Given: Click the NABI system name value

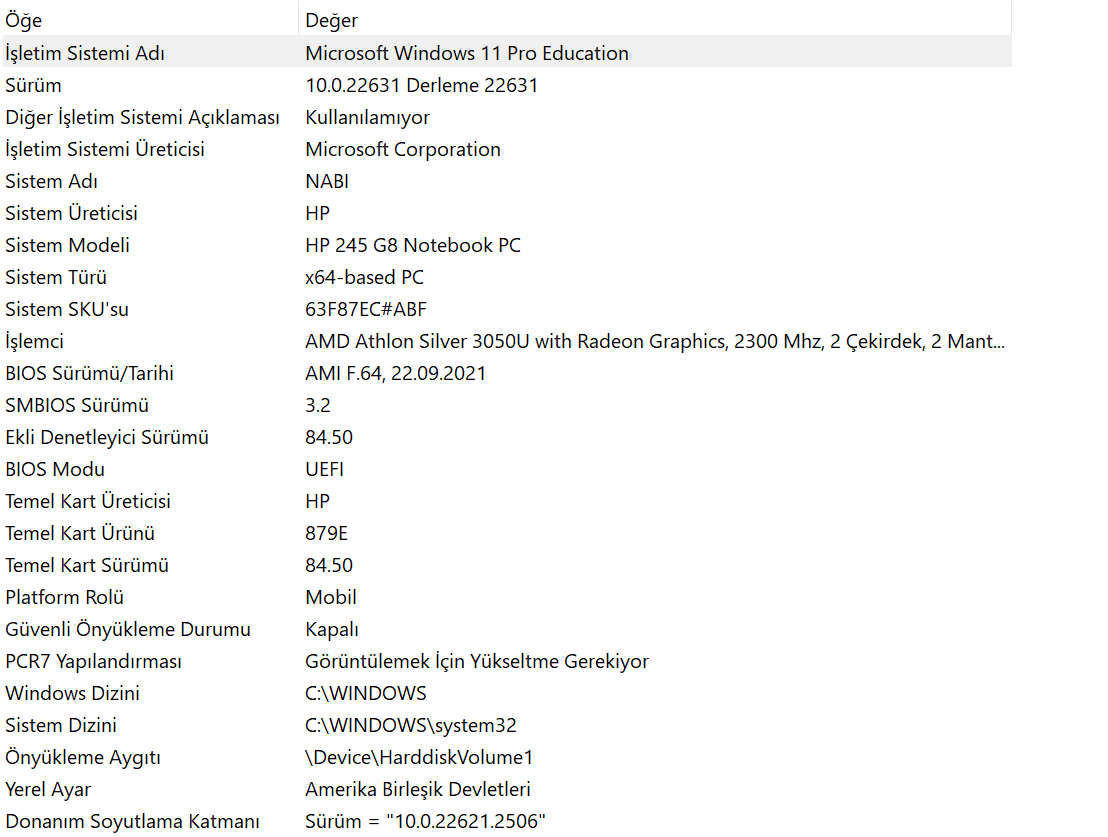Looking at the screenshot, I should click(327, 181).
